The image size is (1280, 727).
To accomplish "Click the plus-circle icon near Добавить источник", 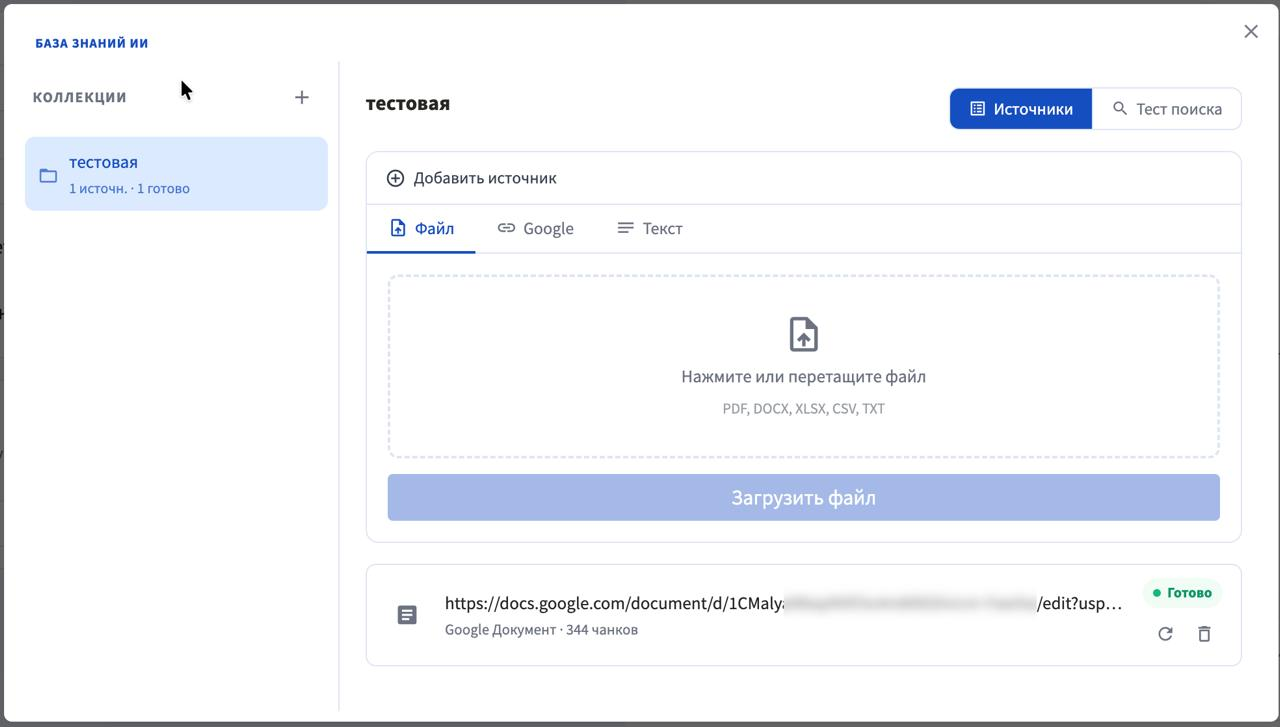I will pos(395,178).
